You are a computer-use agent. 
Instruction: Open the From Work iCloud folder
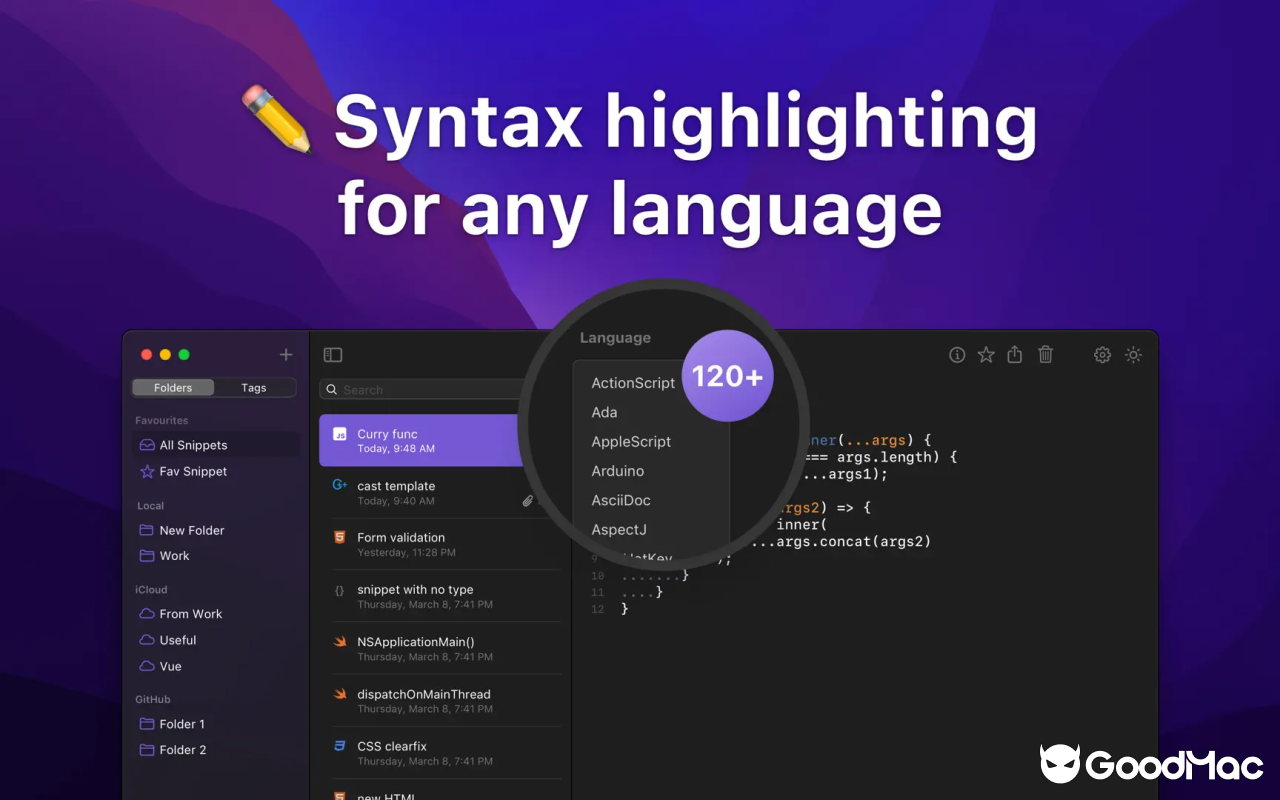(190, 614)
